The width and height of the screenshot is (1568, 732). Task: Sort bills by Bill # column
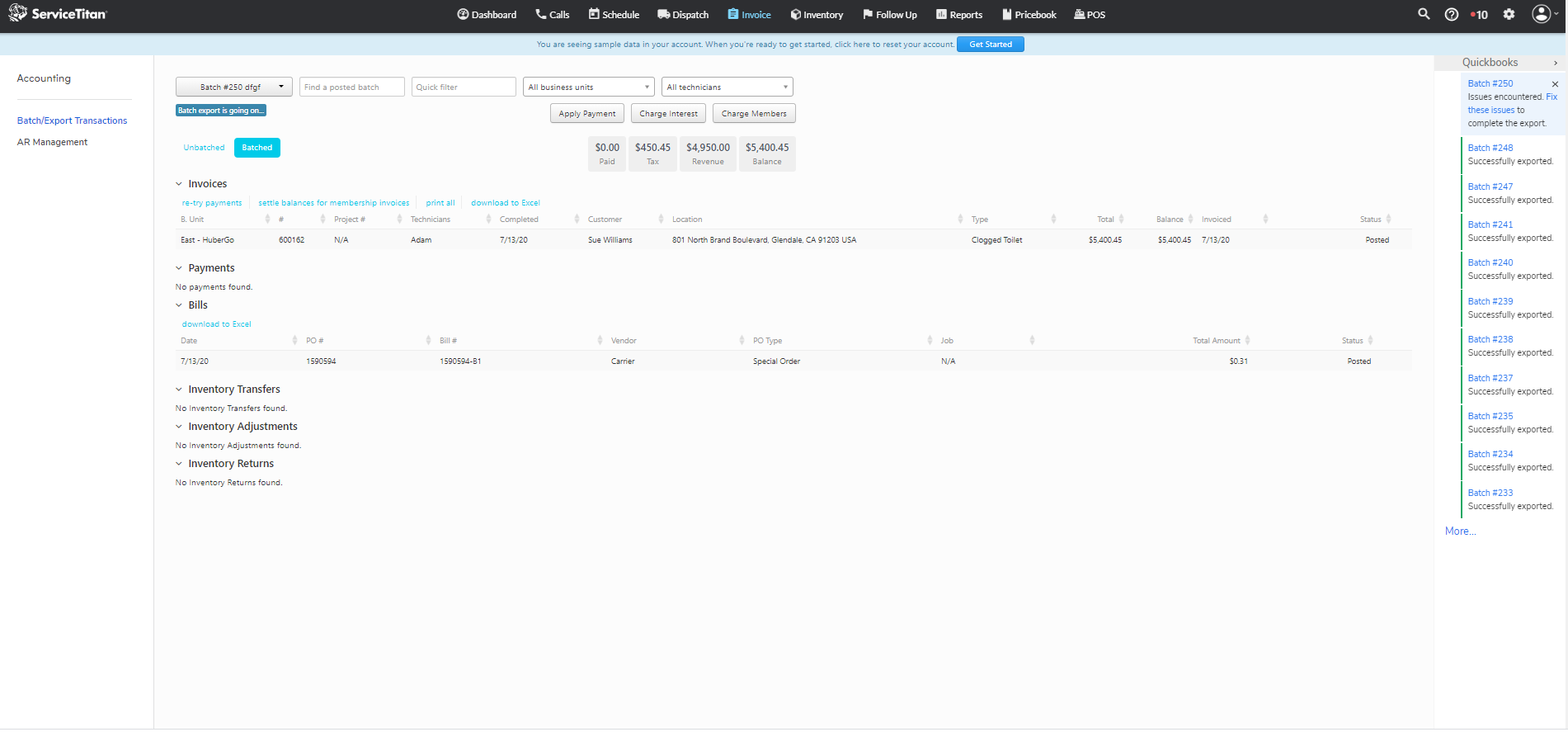tap(600, 341)
